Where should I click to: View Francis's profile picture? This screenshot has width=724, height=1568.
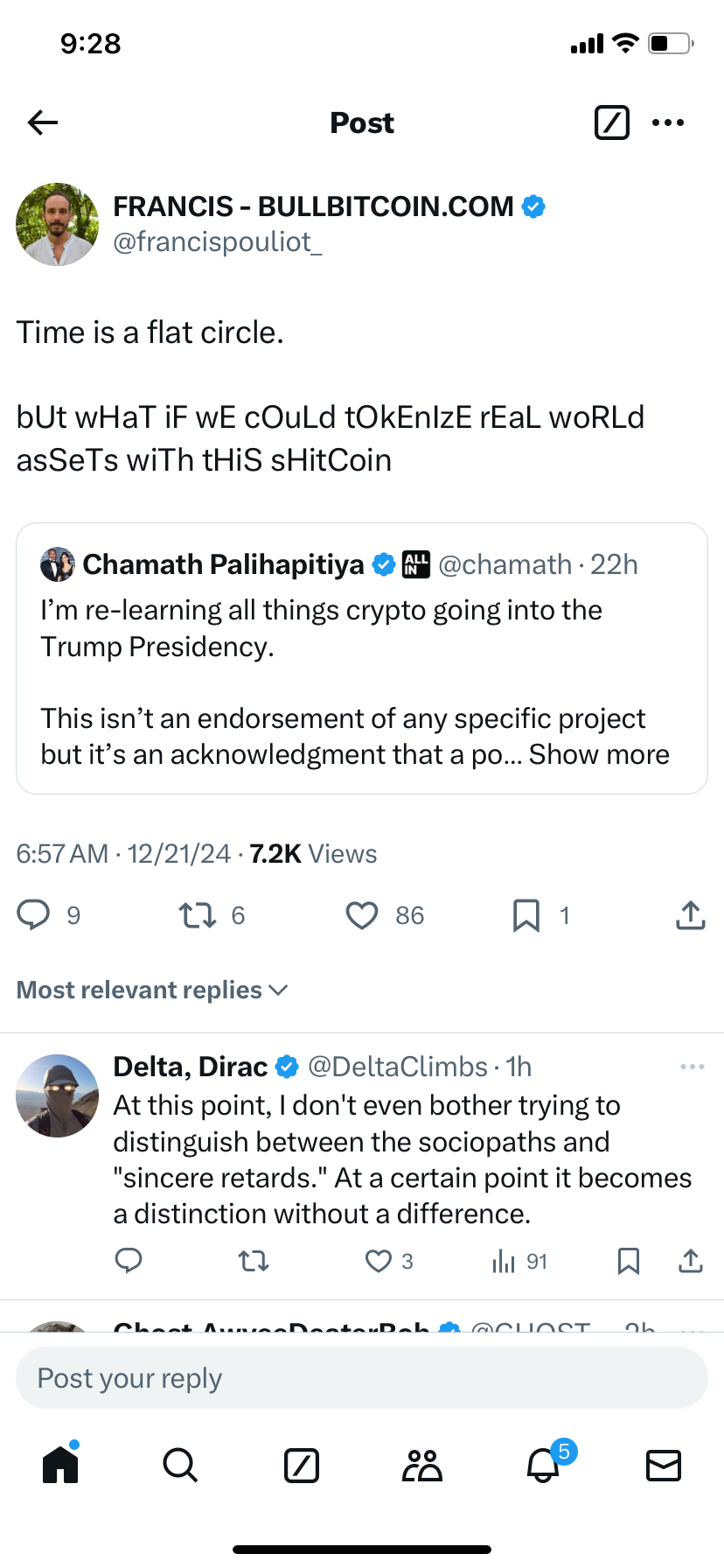click(x=58, y=224)
